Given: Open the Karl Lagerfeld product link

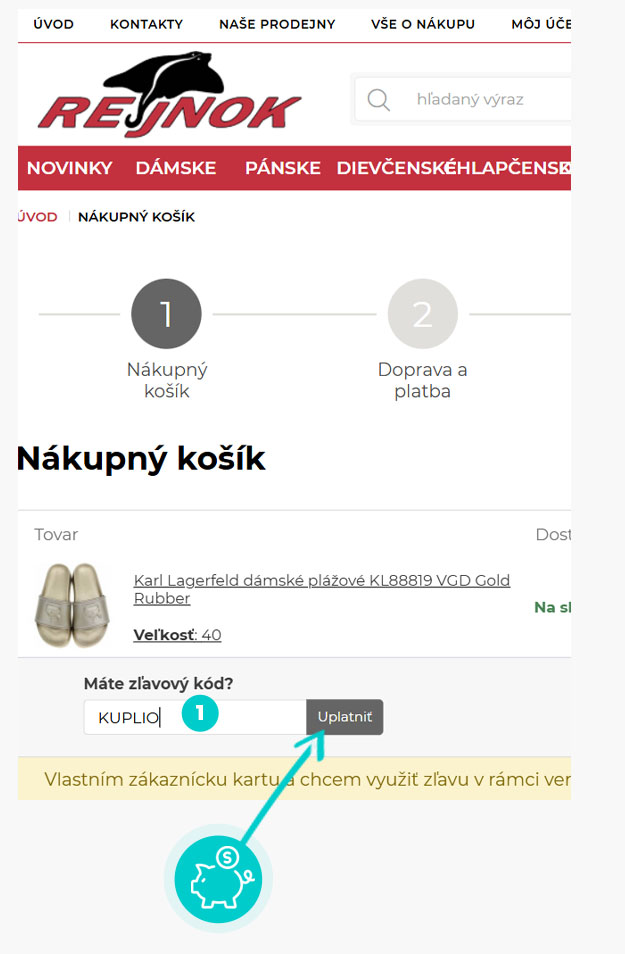Looking at the screenshot, I should [321, 589].
